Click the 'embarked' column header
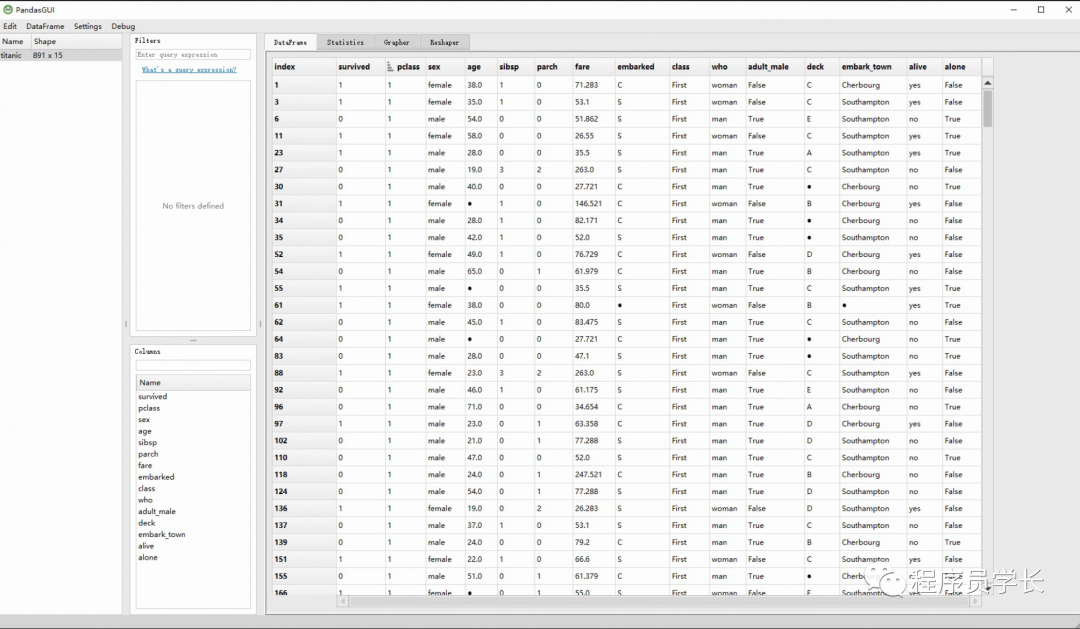Viewport: 1080px width, 629px height. pos(642,67)
